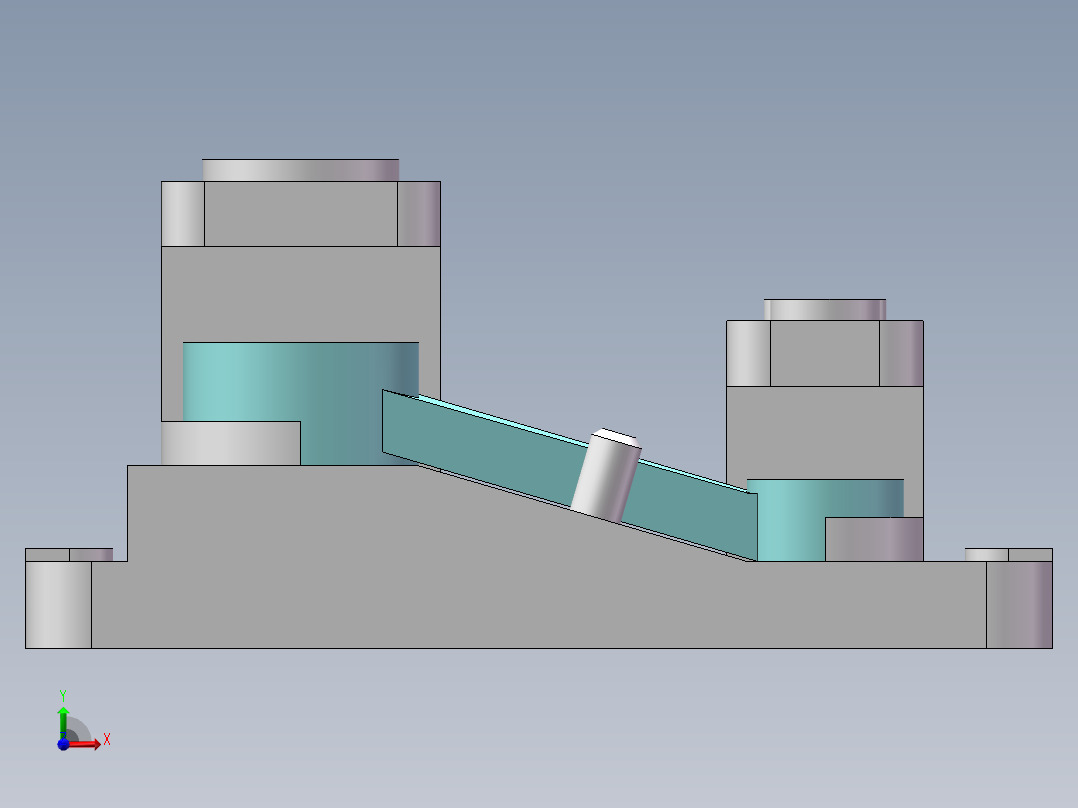The width and height of the screenshot is (1078, 808).
Task: Select the tilted white cylindrical pin
Action: 606,476
